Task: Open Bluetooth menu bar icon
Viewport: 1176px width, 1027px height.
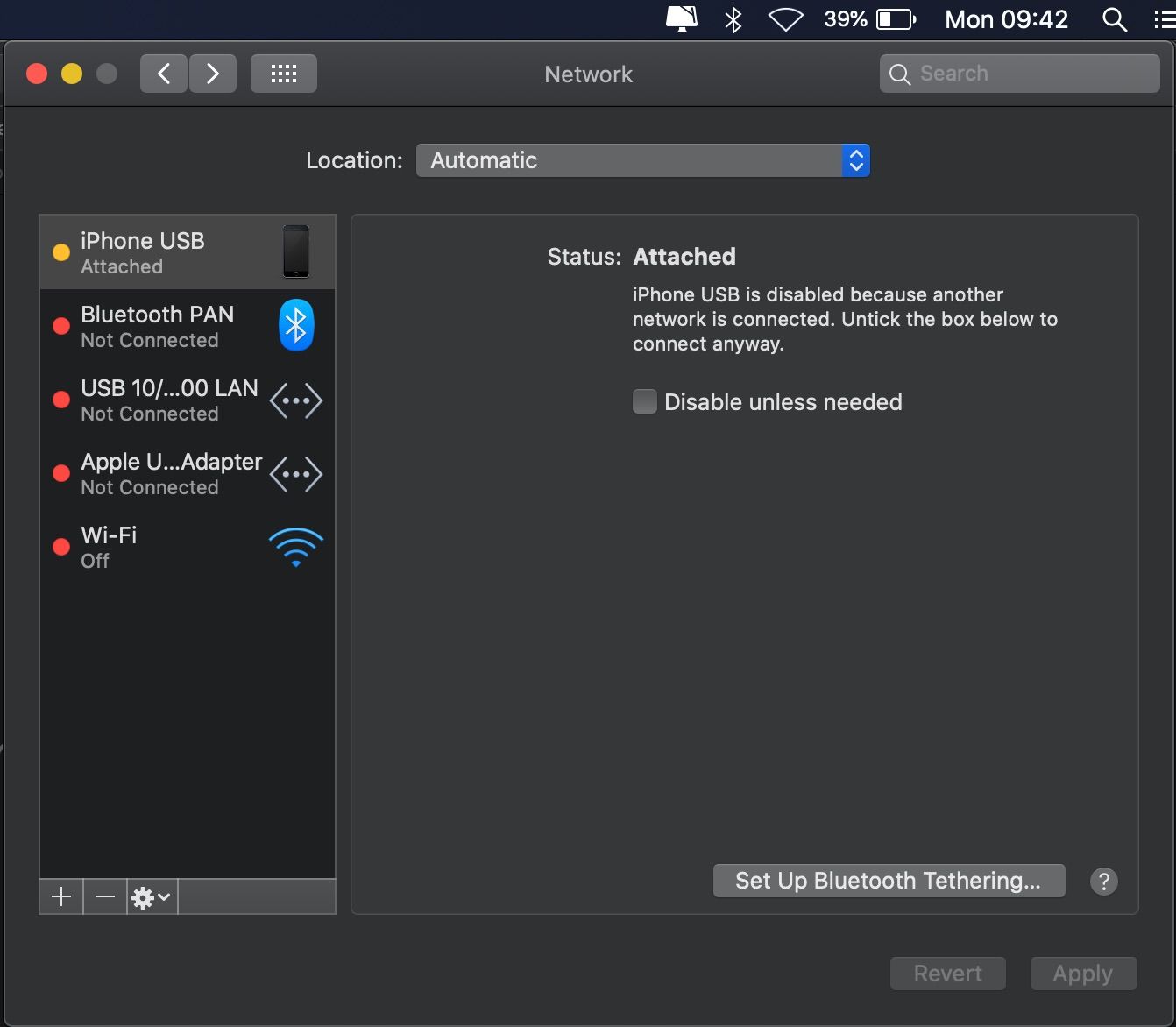Action: pos(733,19)
